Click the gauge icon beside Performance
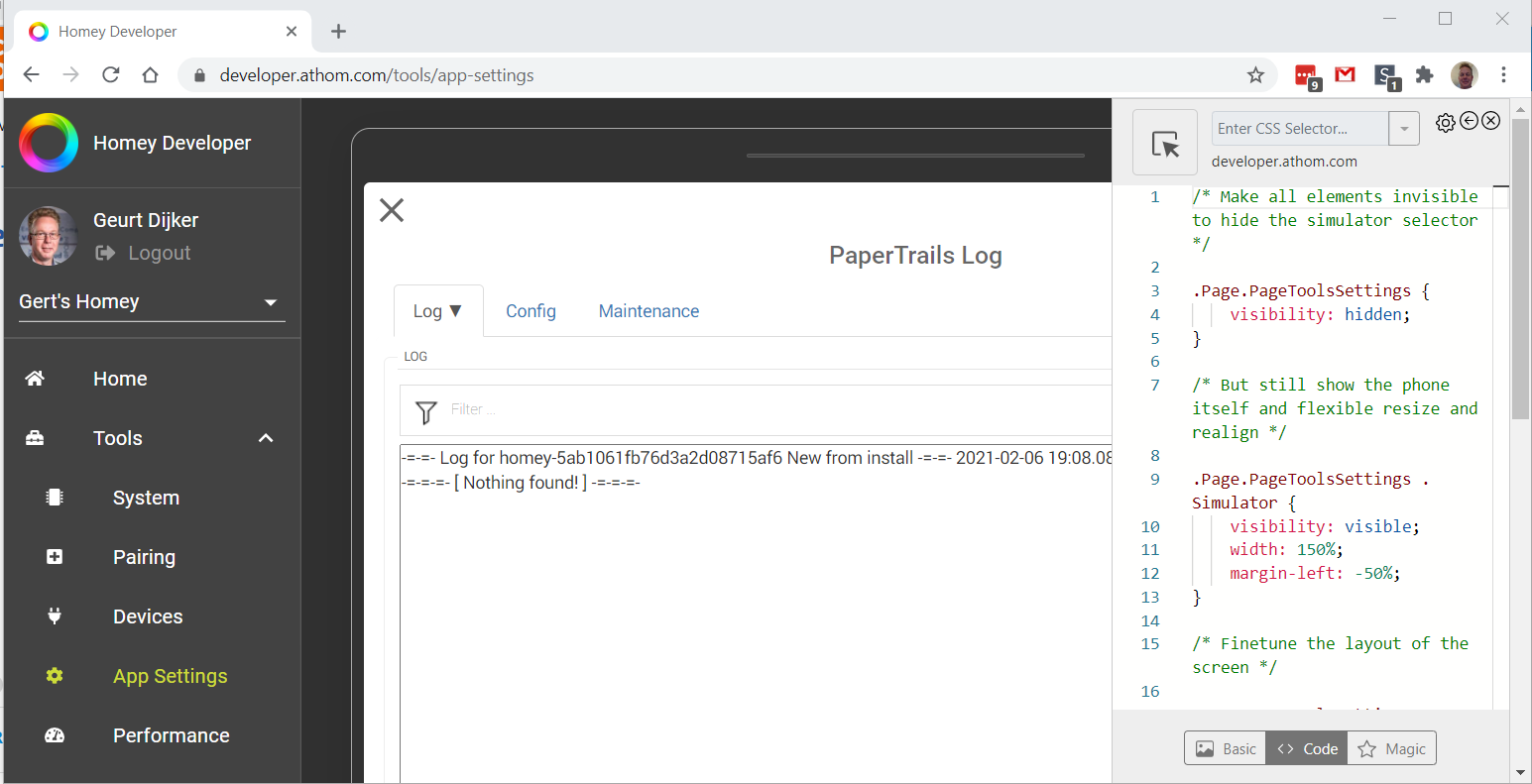Viewport: 1532px width, 784px height. (55, 735)
